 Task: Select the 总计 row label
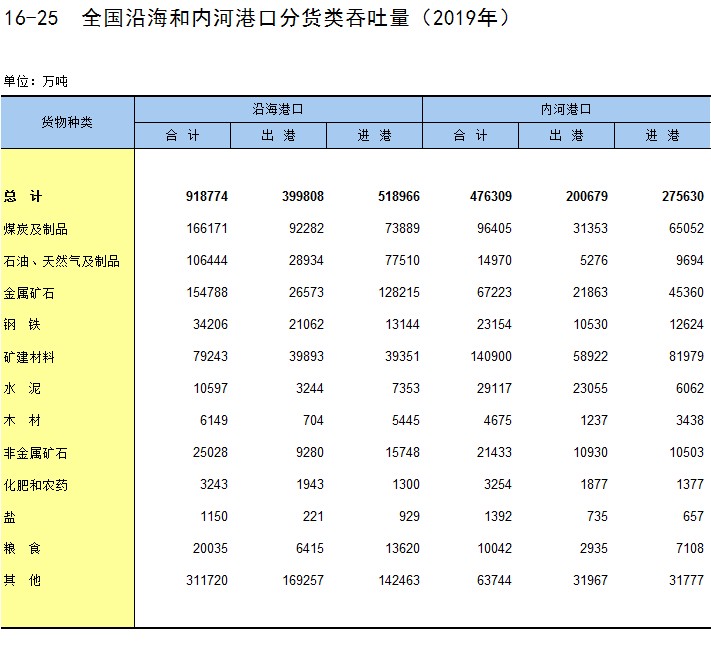click(x=23, y=196)
